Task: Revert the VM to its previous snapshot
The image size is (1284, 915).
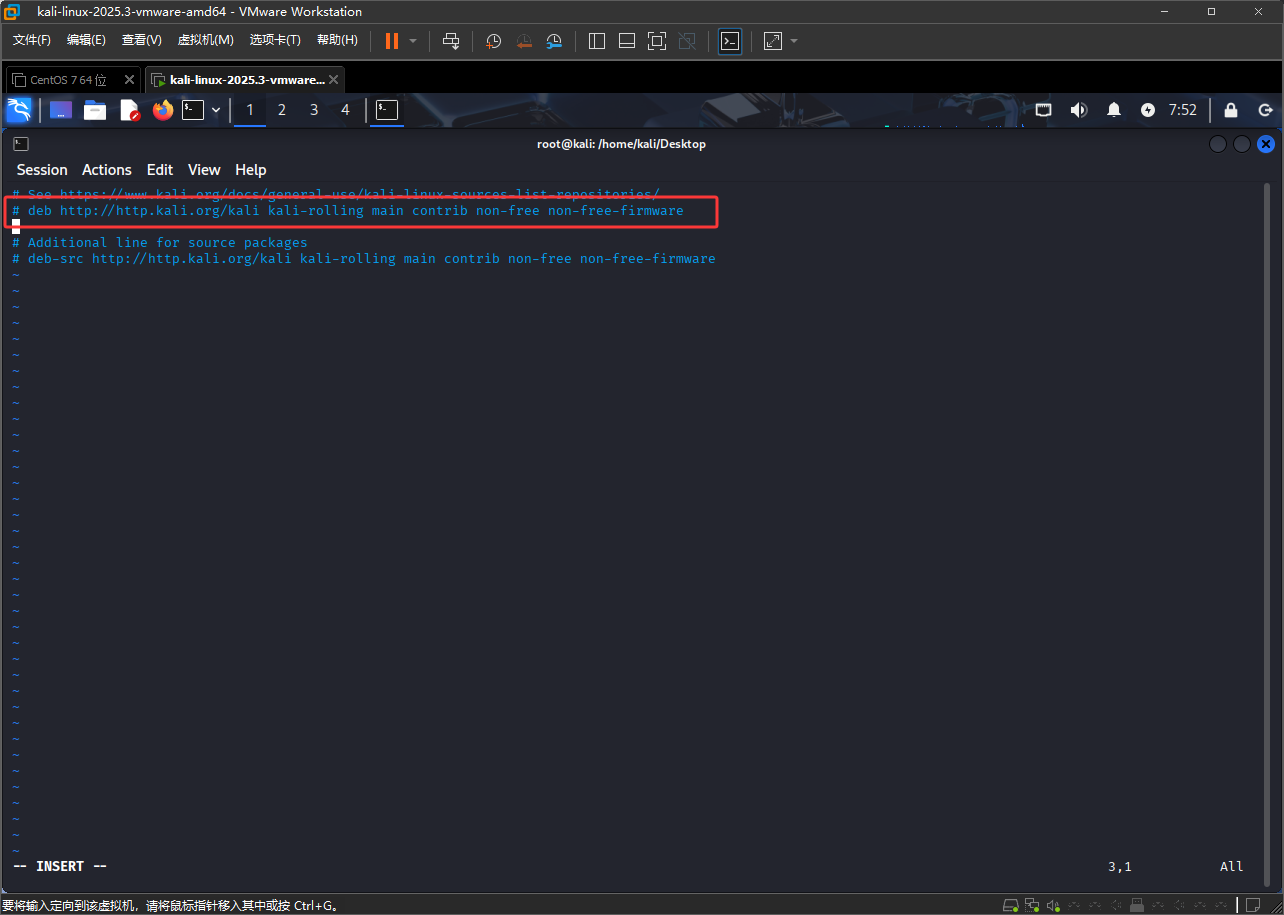Action: click(524, 41)
